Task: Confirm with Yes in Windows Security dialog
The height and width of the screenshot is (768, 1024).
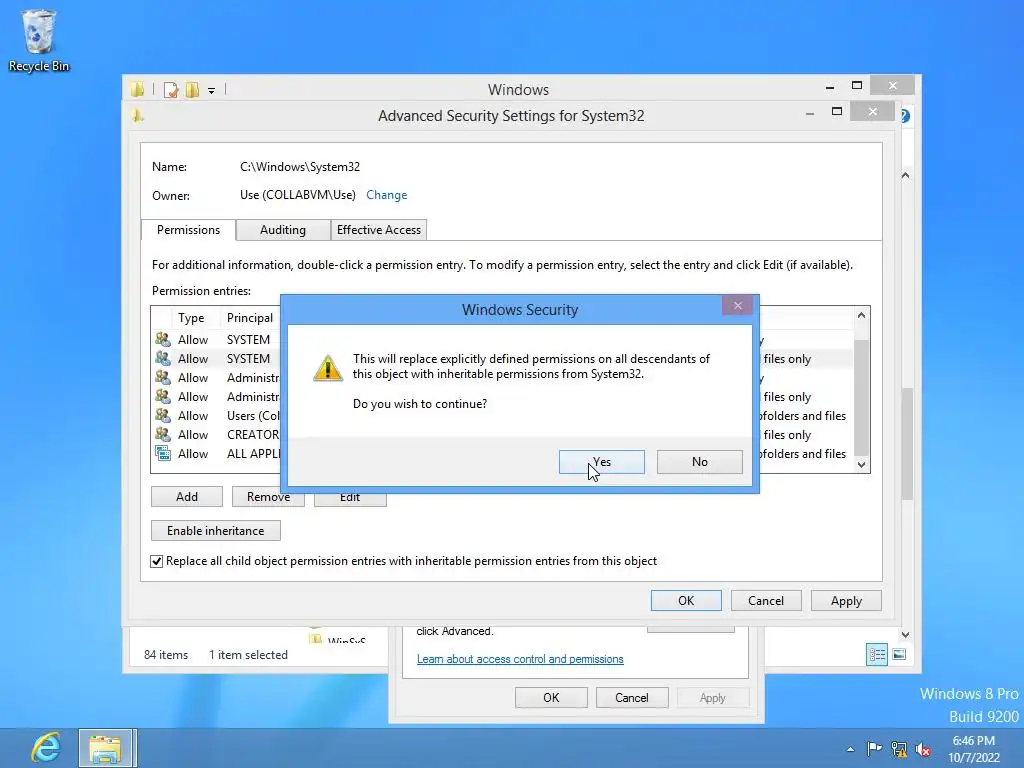Action: click(x=601, y=462)
